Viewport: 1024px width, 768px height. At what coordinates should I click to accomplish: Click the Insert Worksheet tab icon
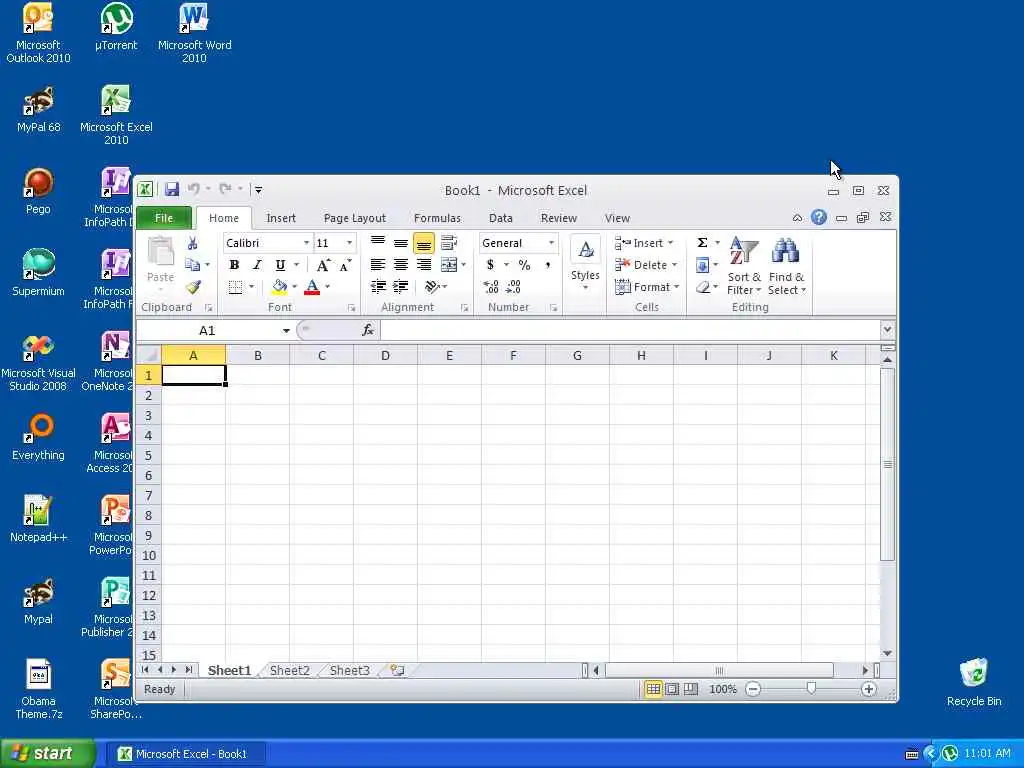397,670
